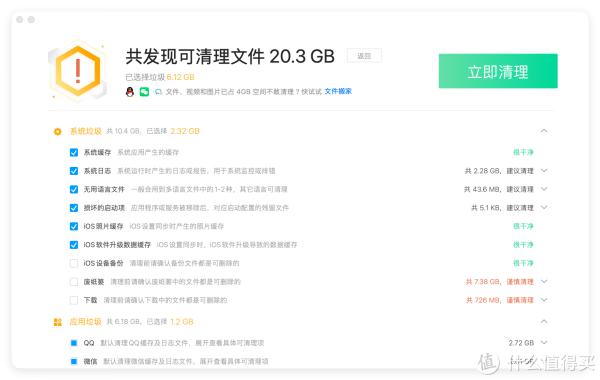
Task: Click the 返回 button beside the title
Action: (x=364, y=56)
